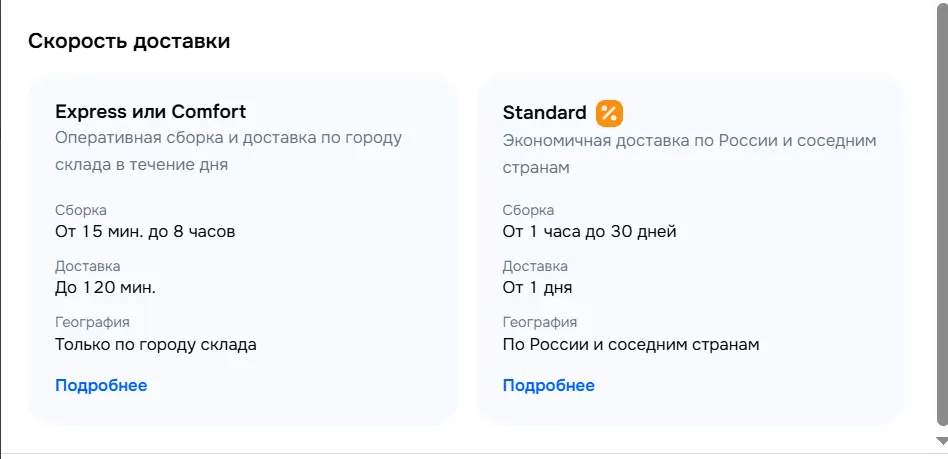Click the До 120 мин. delivery time
Screen dimensions: 948x459
105,288
